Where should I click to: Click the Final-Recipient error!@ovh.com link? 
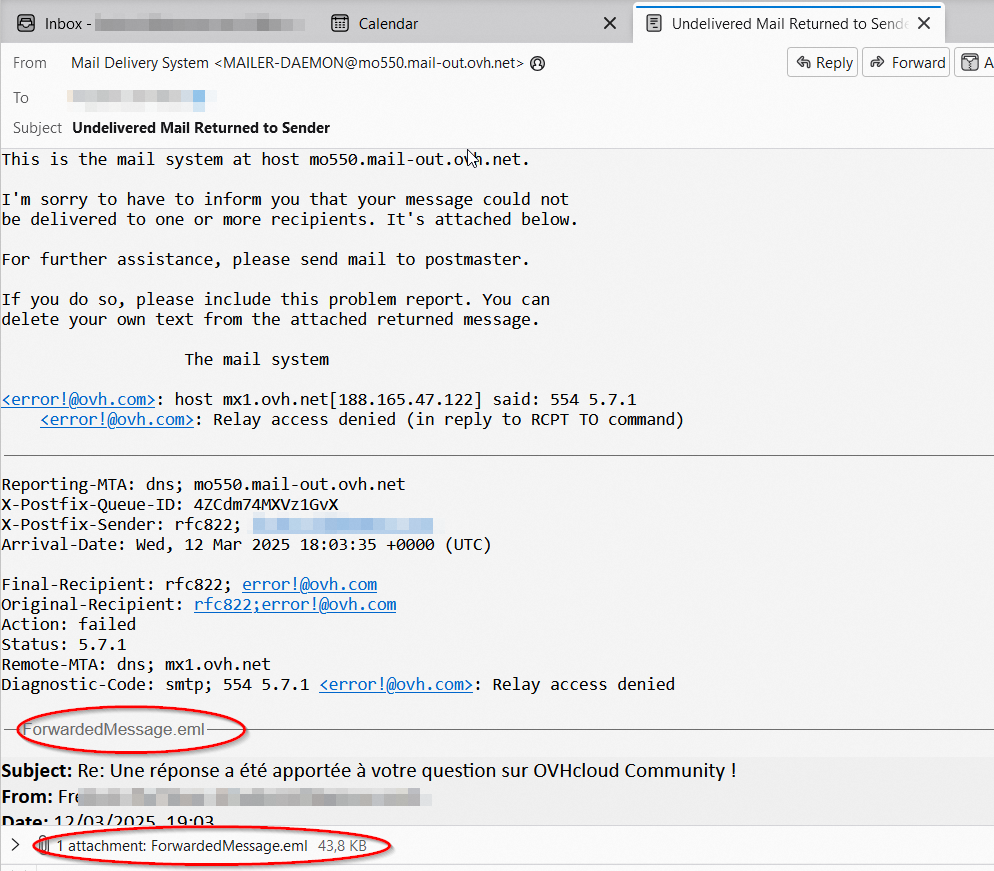click(x=309, y=585)
